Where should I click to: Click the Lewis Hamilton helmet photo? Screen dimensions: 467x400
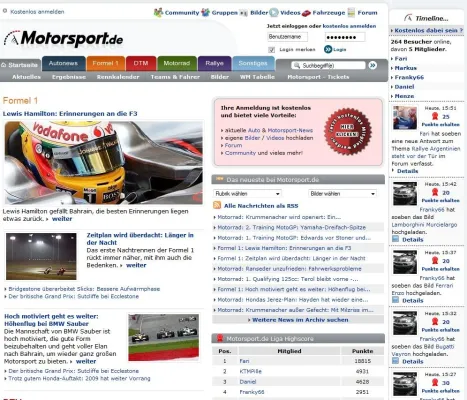[103, 163]
